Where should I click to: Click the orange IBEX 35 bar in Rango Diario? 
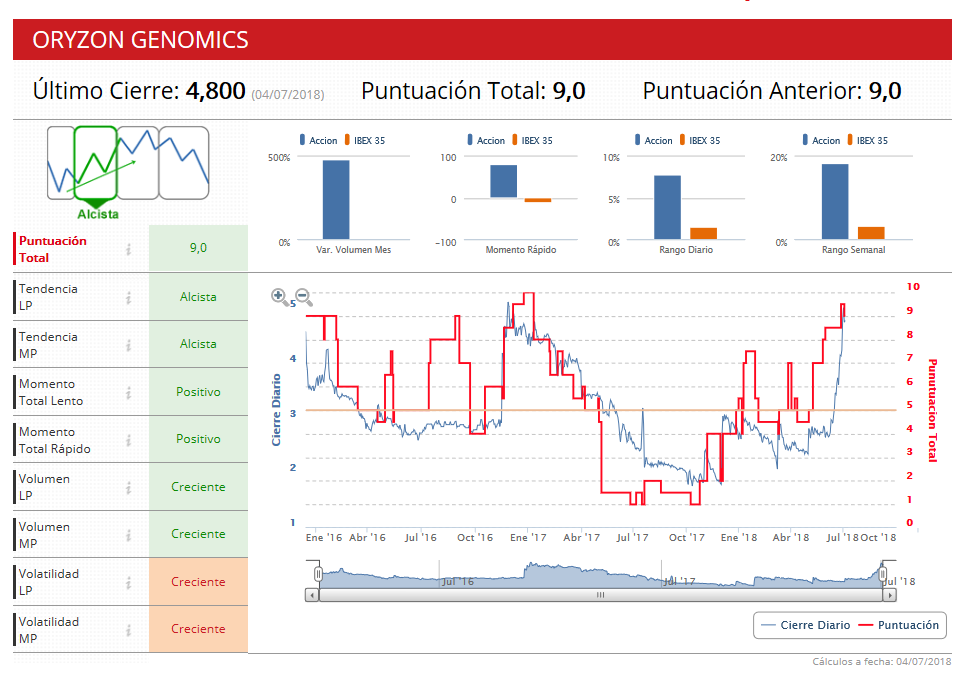(703, 233)
